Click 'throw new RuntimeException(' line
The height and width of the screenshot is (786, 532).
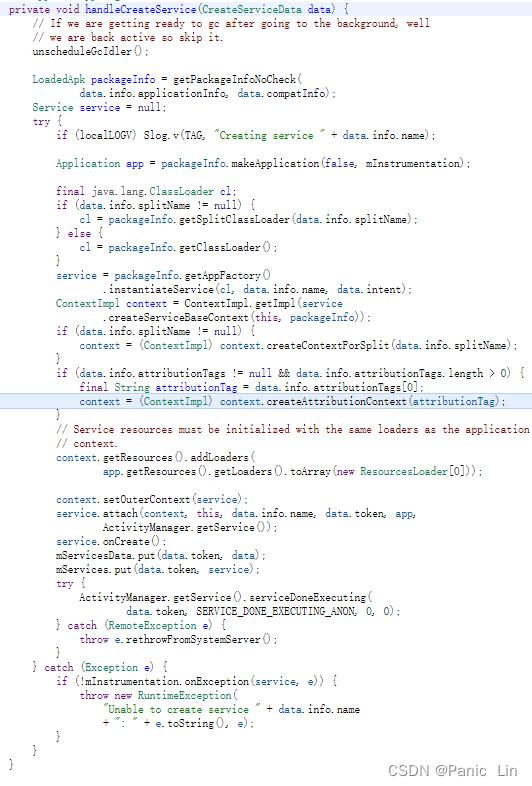pyautogui.click(x=158, y=696)
